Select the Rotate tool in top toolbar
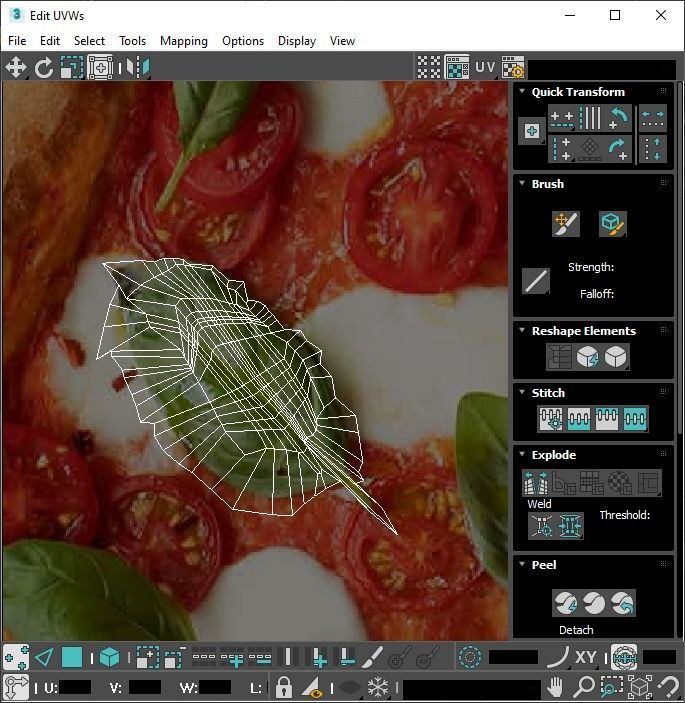Screen dimensions: 685x703 point(43,68)
